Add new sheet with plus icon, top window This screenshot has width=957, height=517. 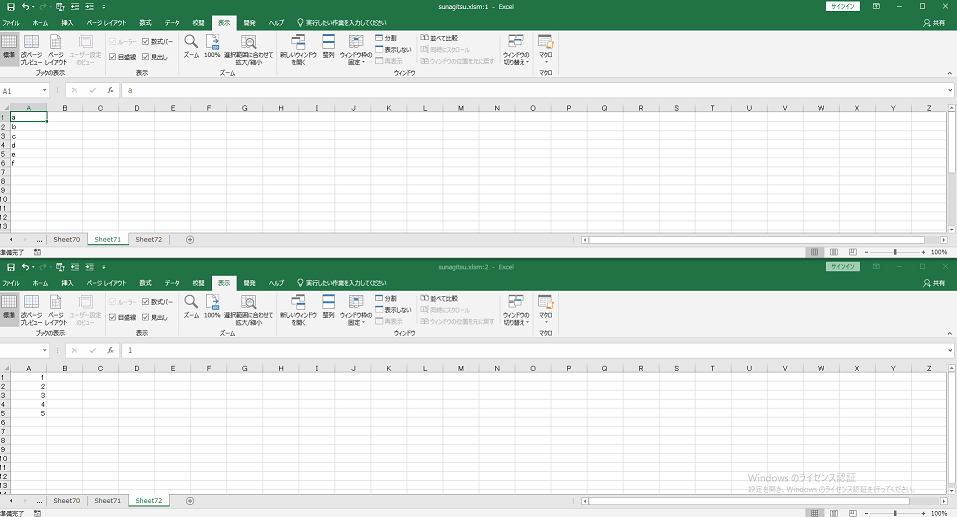190,240
